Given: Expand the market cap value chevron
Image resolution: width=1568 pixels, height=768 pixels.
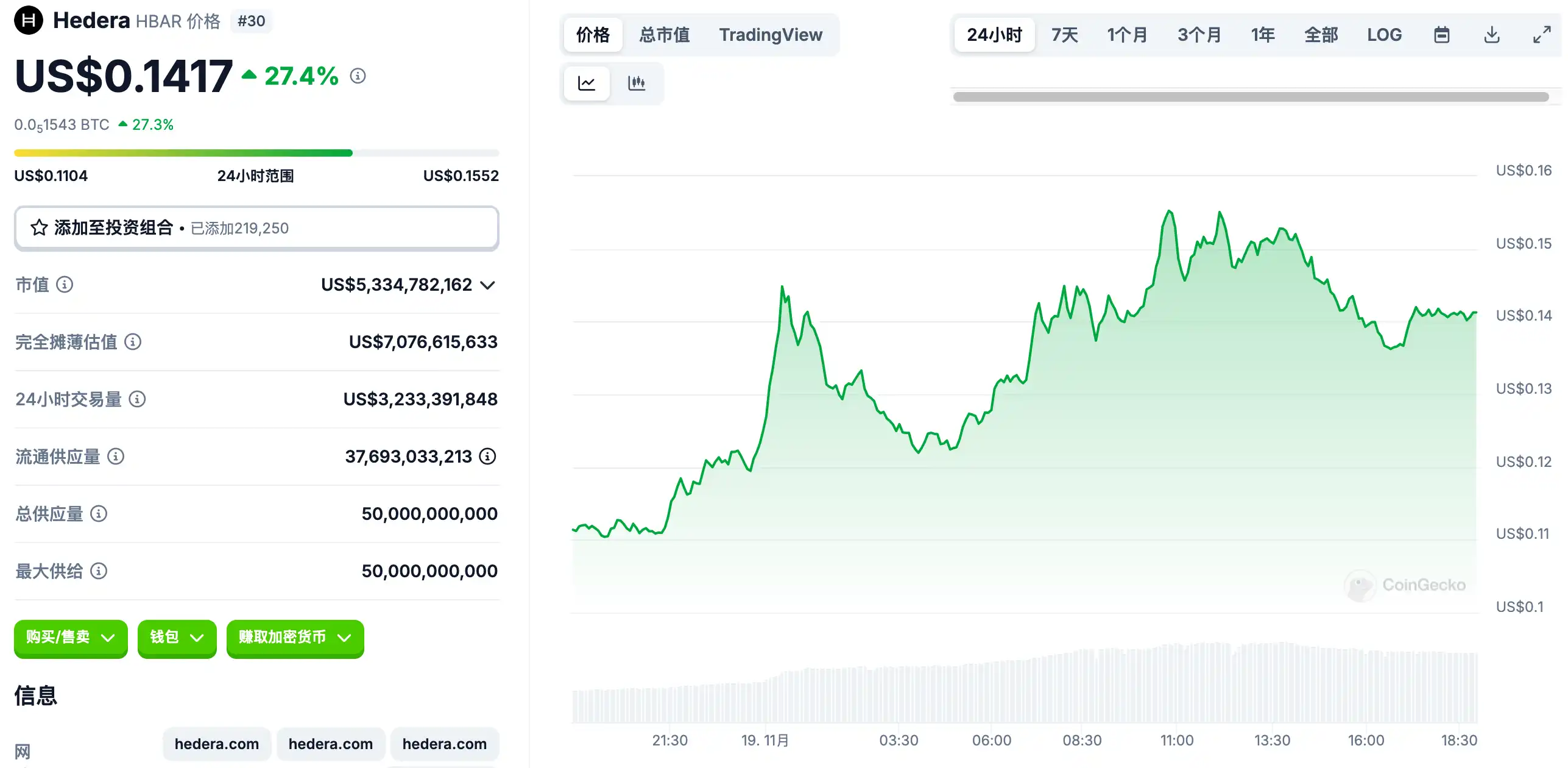Looking at the screenshot, I should [487, 285].
